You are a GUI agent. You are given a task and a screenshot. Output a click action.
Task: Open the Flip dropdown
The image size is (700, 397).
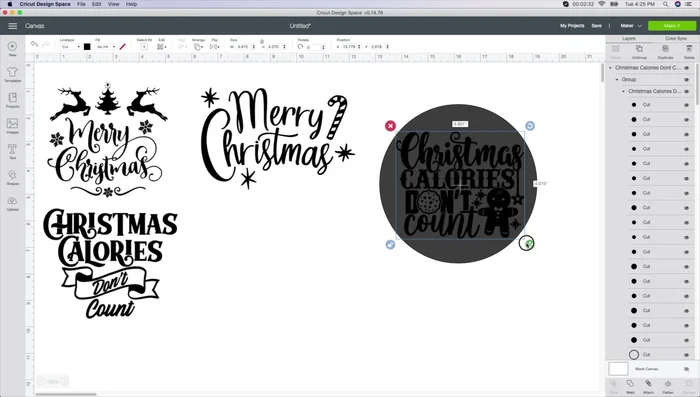(x=215, y=46)
